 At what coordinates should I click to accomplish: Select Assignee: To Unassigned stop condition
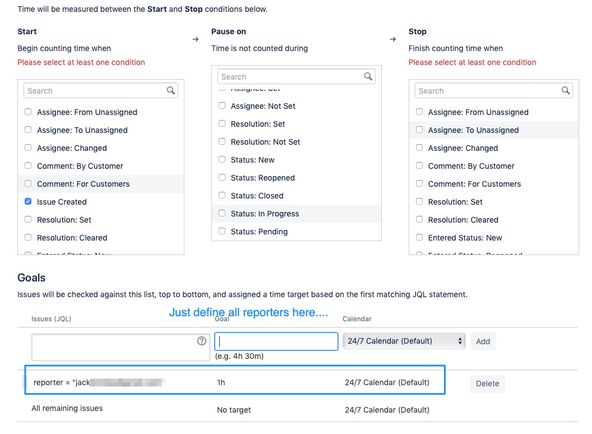coord(419,130)
